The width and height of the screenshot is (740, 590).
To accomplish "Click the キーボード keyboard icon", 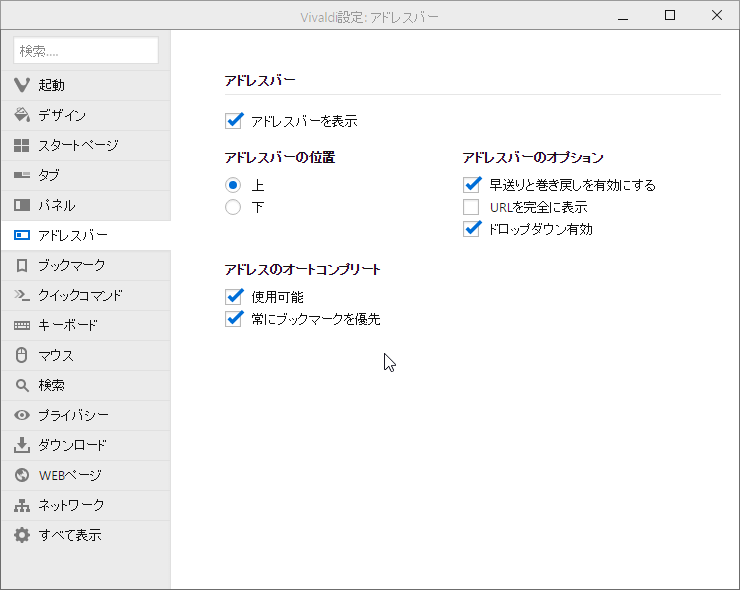I will 22,325.
